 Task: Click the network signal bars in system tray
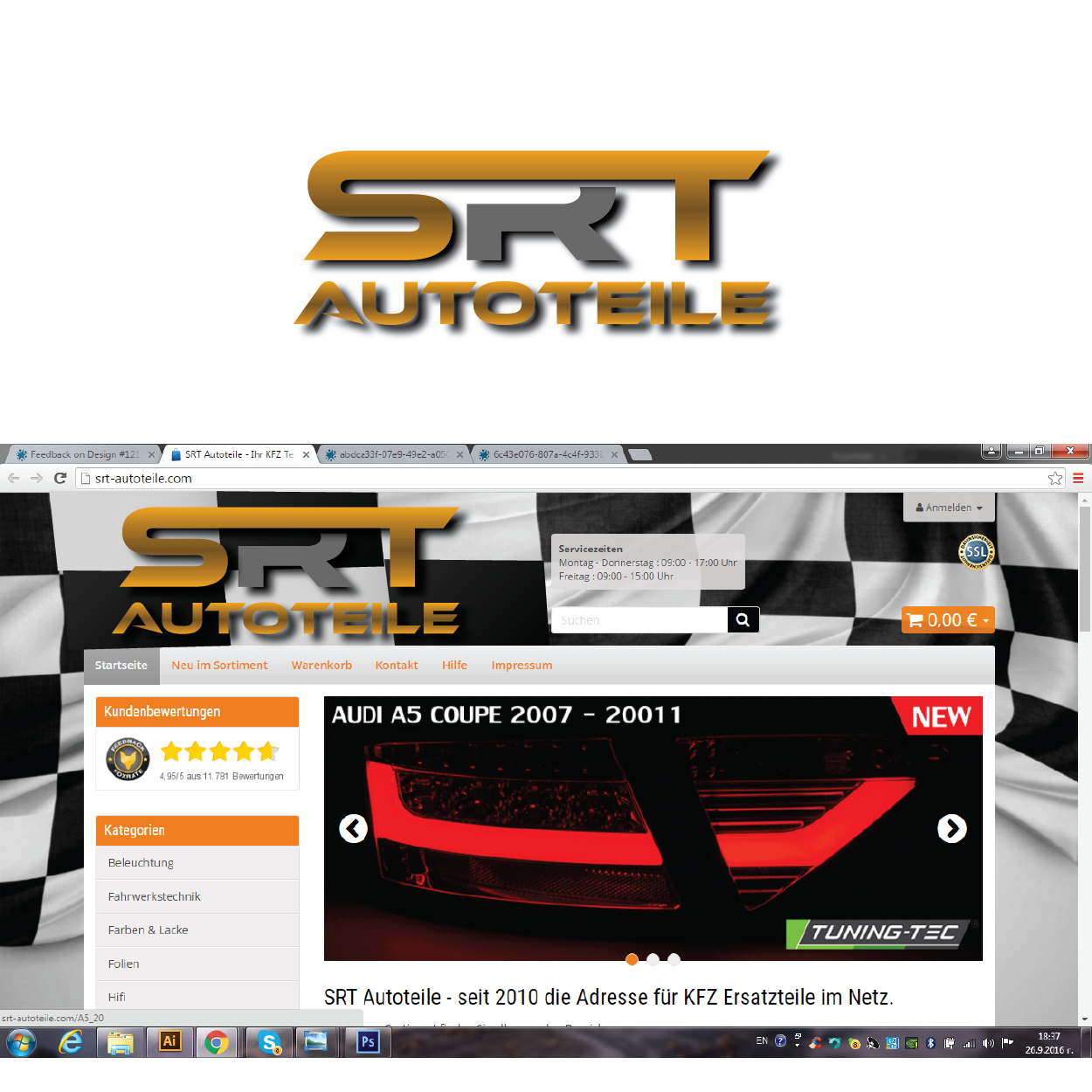971,1043
